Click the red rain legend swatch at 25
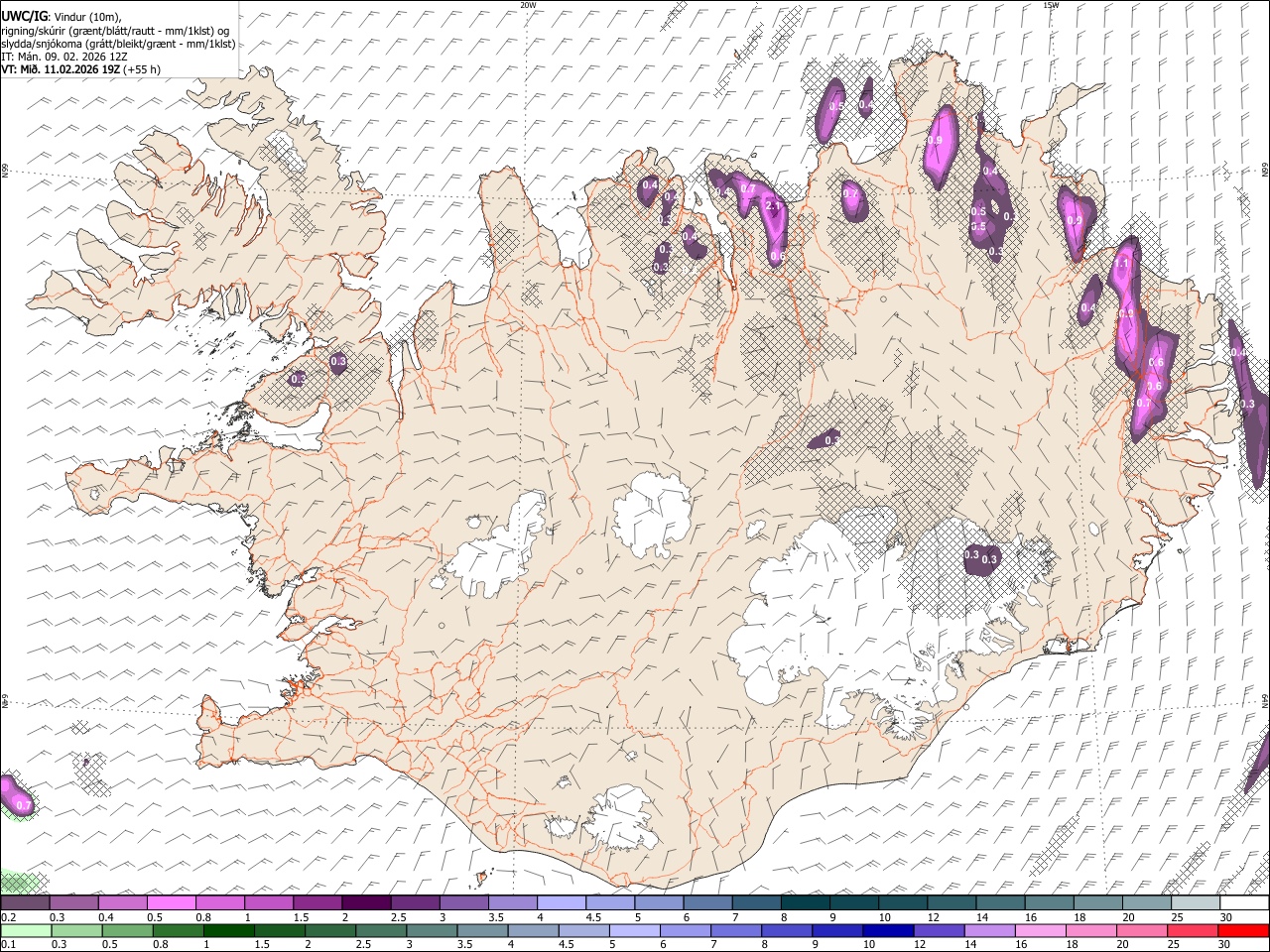 coord(1192,930)
